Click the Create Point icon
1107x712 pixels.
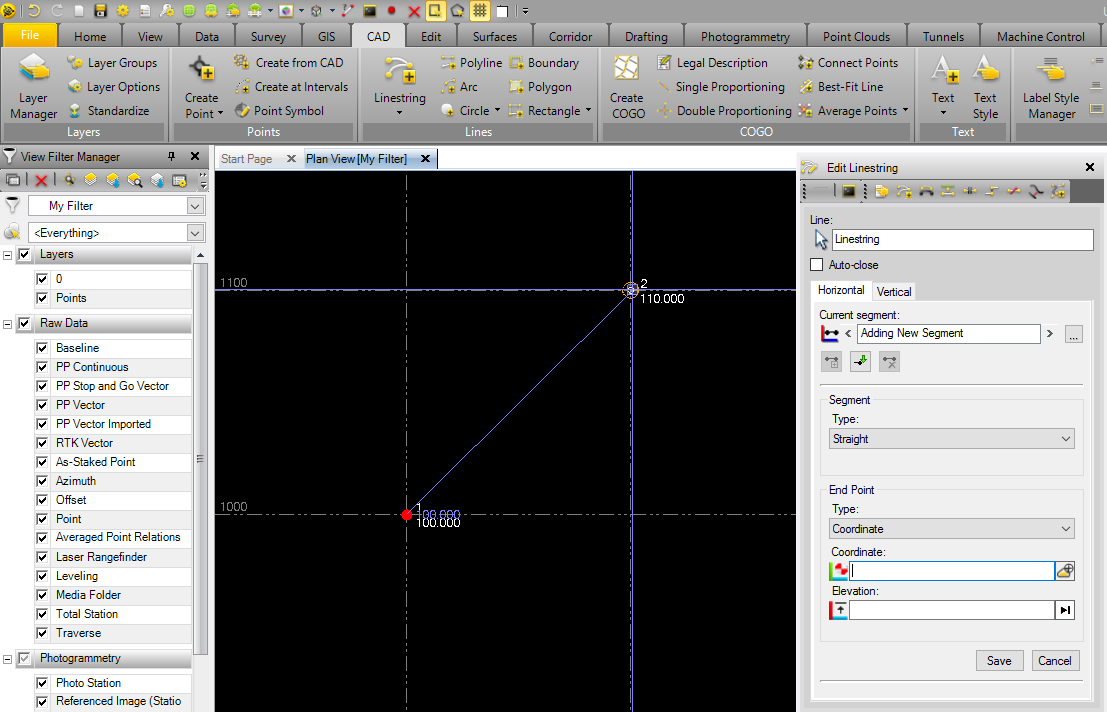[202, 87]
